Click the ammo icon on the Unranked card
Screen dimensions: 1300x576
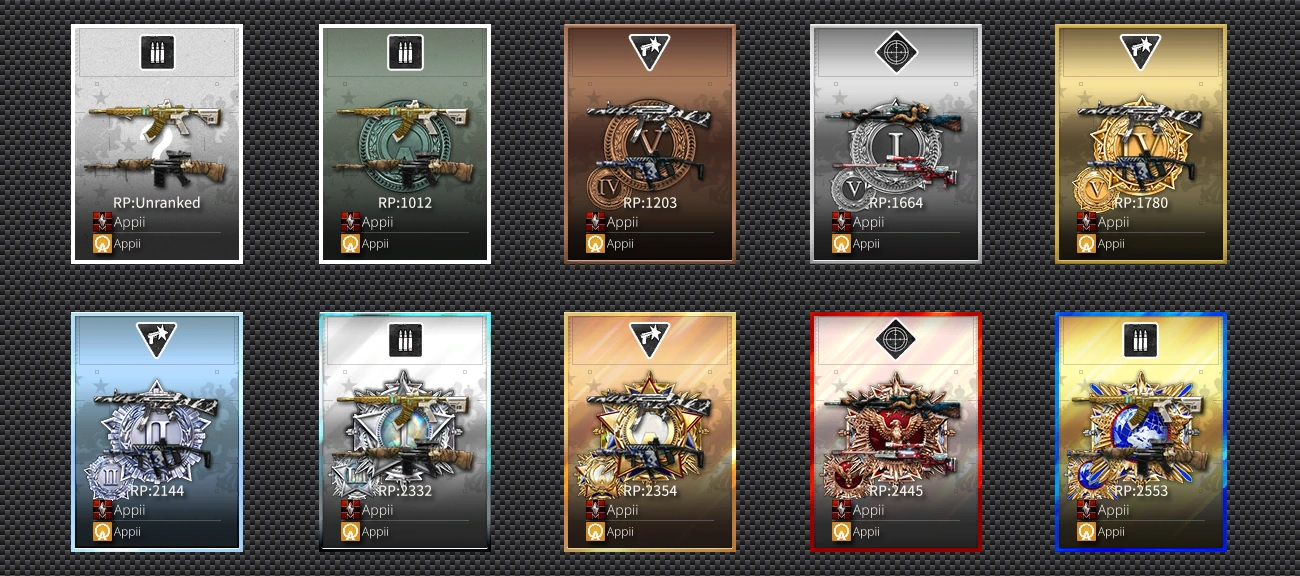(x=157, y=53)
